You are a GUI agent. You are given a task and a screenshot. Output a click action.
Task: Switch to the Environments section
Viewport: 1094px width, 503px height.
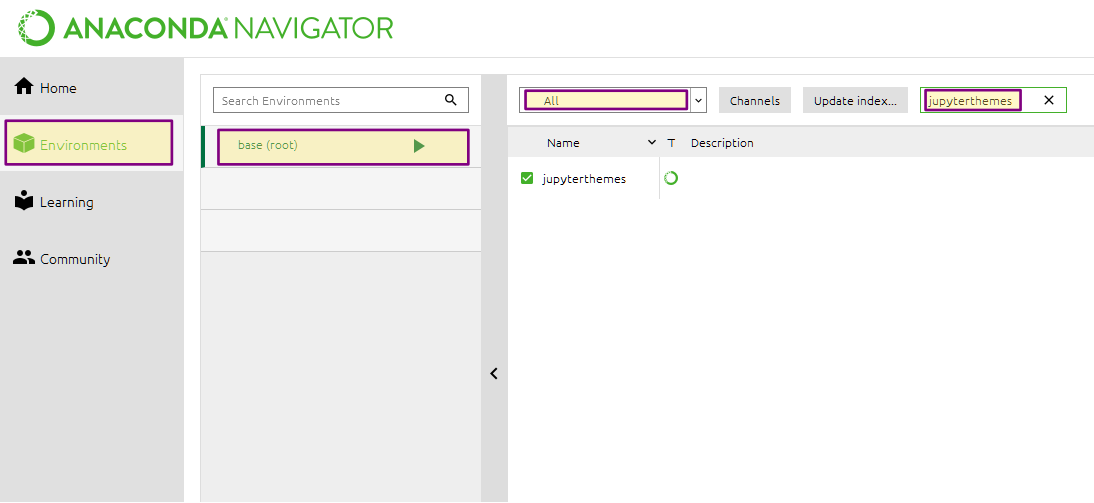point(89,143)
